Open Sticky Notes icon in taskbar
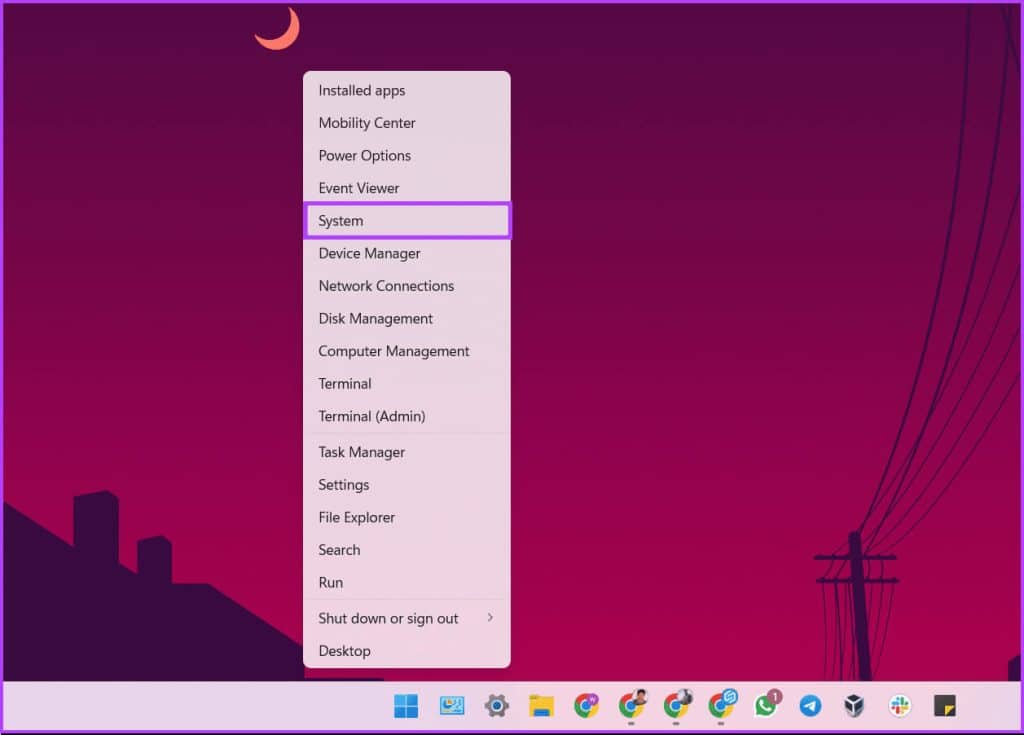The image size is (1024, 735). pos(944,706)
